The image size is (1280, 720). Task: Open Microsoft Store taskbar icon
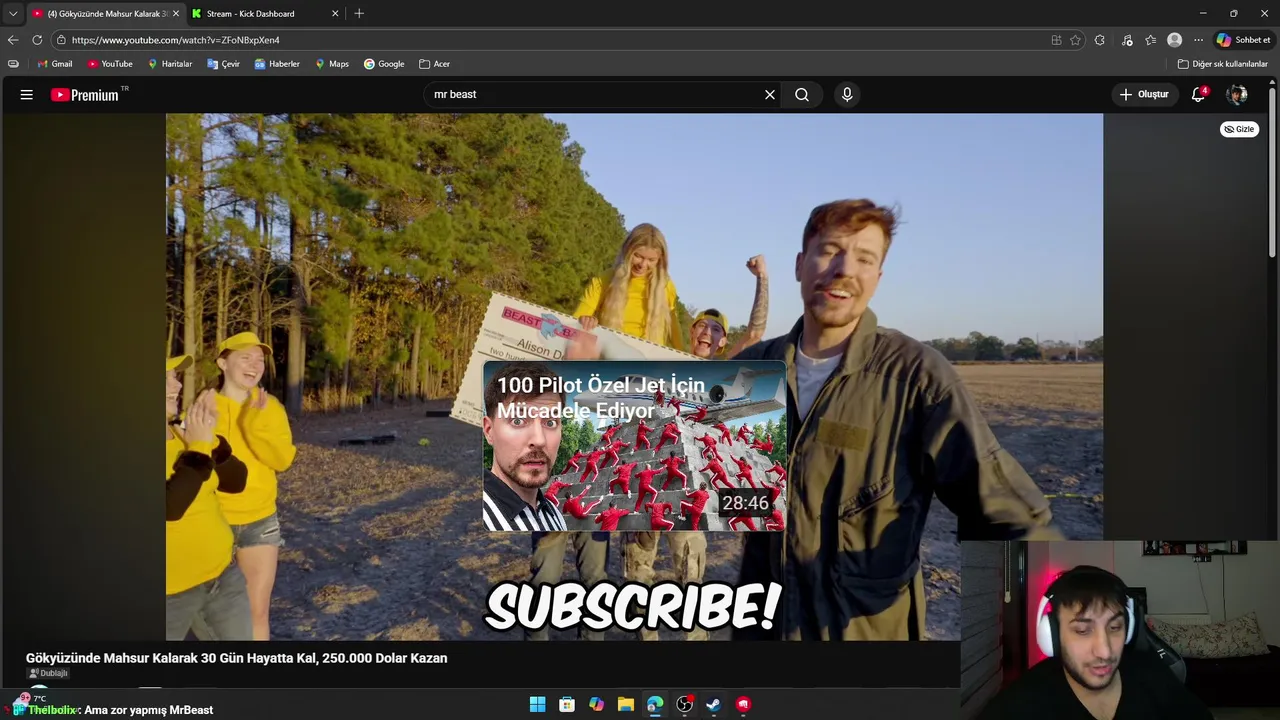[567, 705]
